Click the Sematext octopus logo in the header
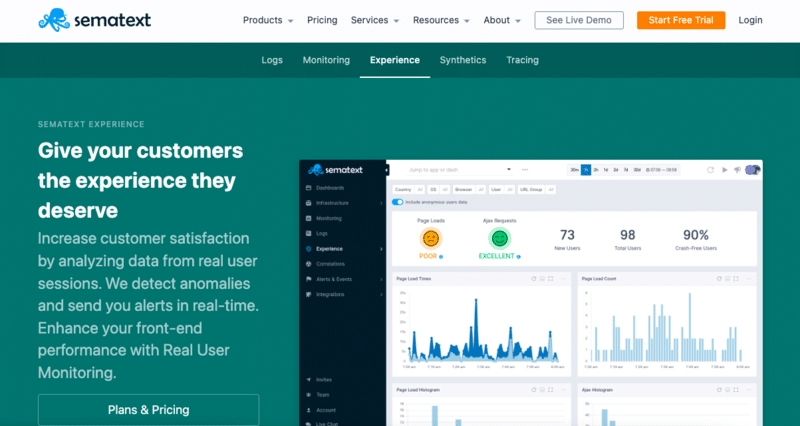The height and width of the screenshot is (426, 800). 54,19
